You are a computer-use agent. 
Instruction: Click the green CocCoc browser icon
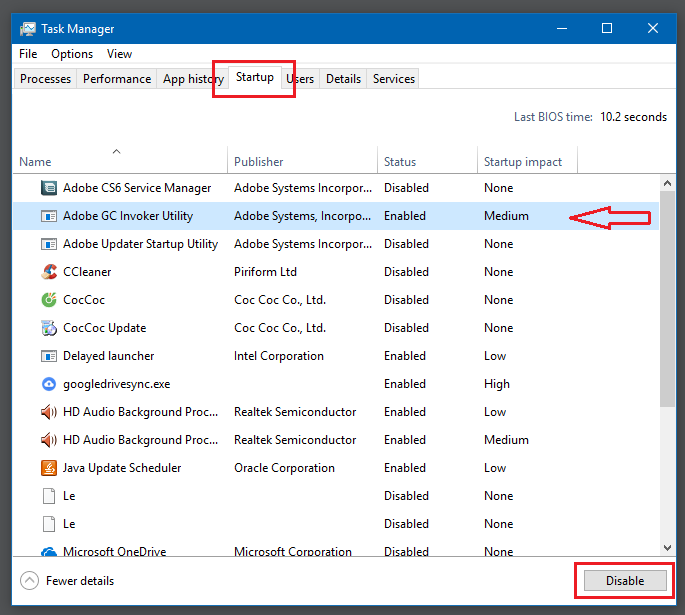coord(49,300)
